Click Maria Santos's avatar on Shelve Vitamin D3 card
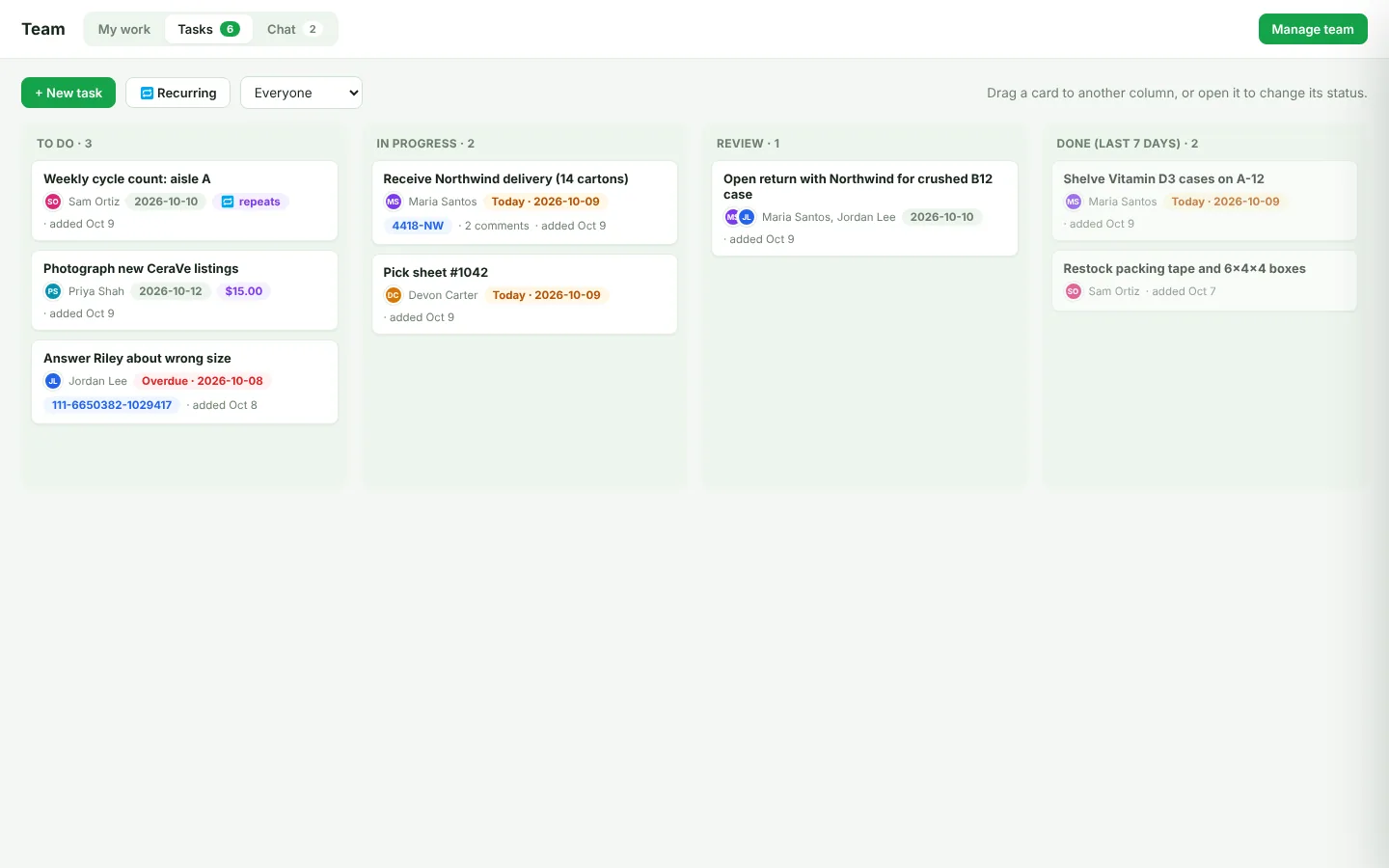 pos(1074,202)
